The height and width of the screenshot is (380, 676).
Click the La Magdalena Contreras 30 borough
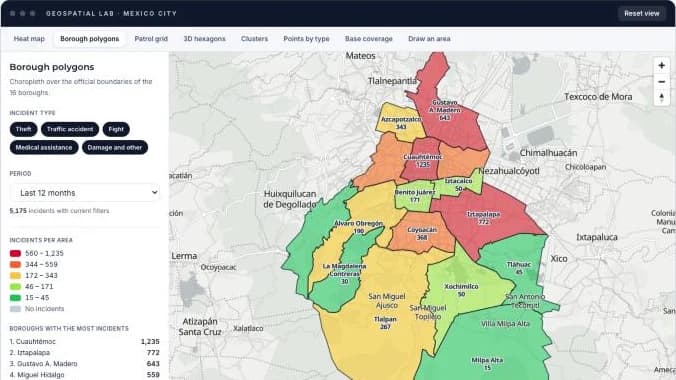(344, 273)
